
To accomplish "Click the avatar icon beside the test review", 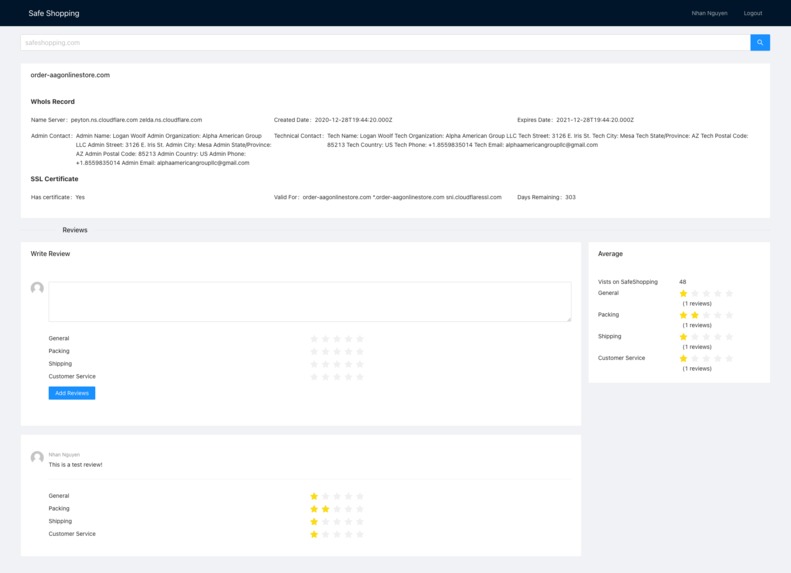I will pos(37,457).
